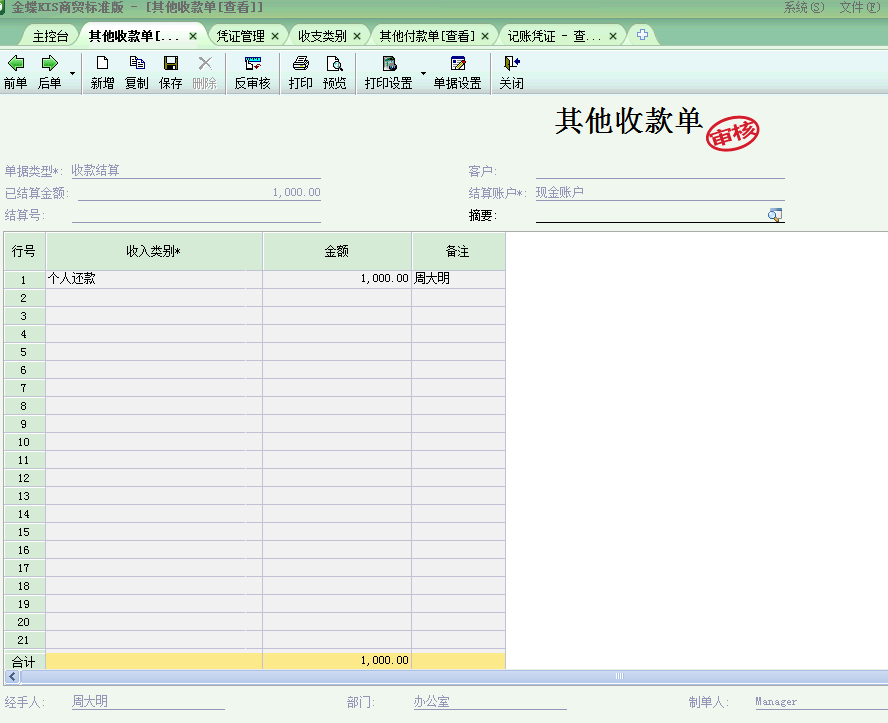This screenshot has height=723, width=888.
Task: Select the 1,000.00 amount in row 1
Action: point(337,279)
